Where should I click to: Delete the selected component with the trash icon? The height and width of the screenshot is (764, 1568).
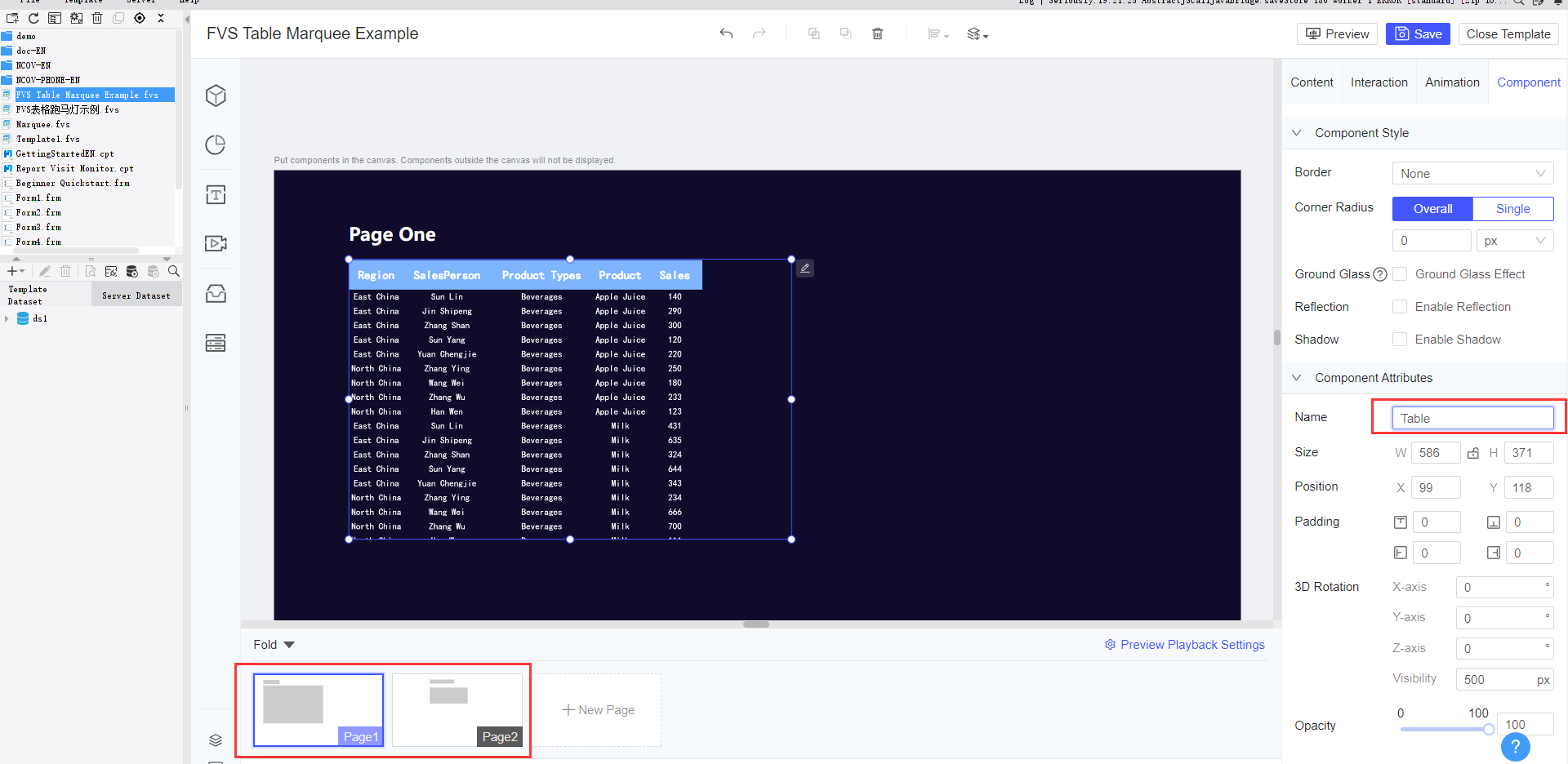click(x=877, y=33)
